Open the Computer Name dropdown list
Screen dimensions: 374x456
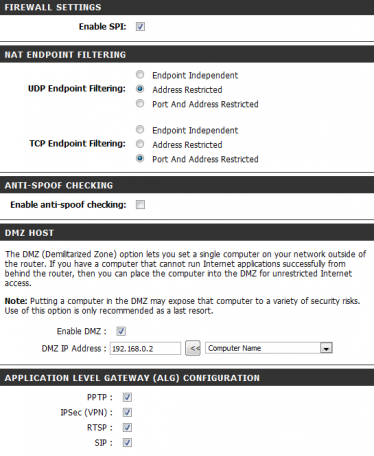269,348
